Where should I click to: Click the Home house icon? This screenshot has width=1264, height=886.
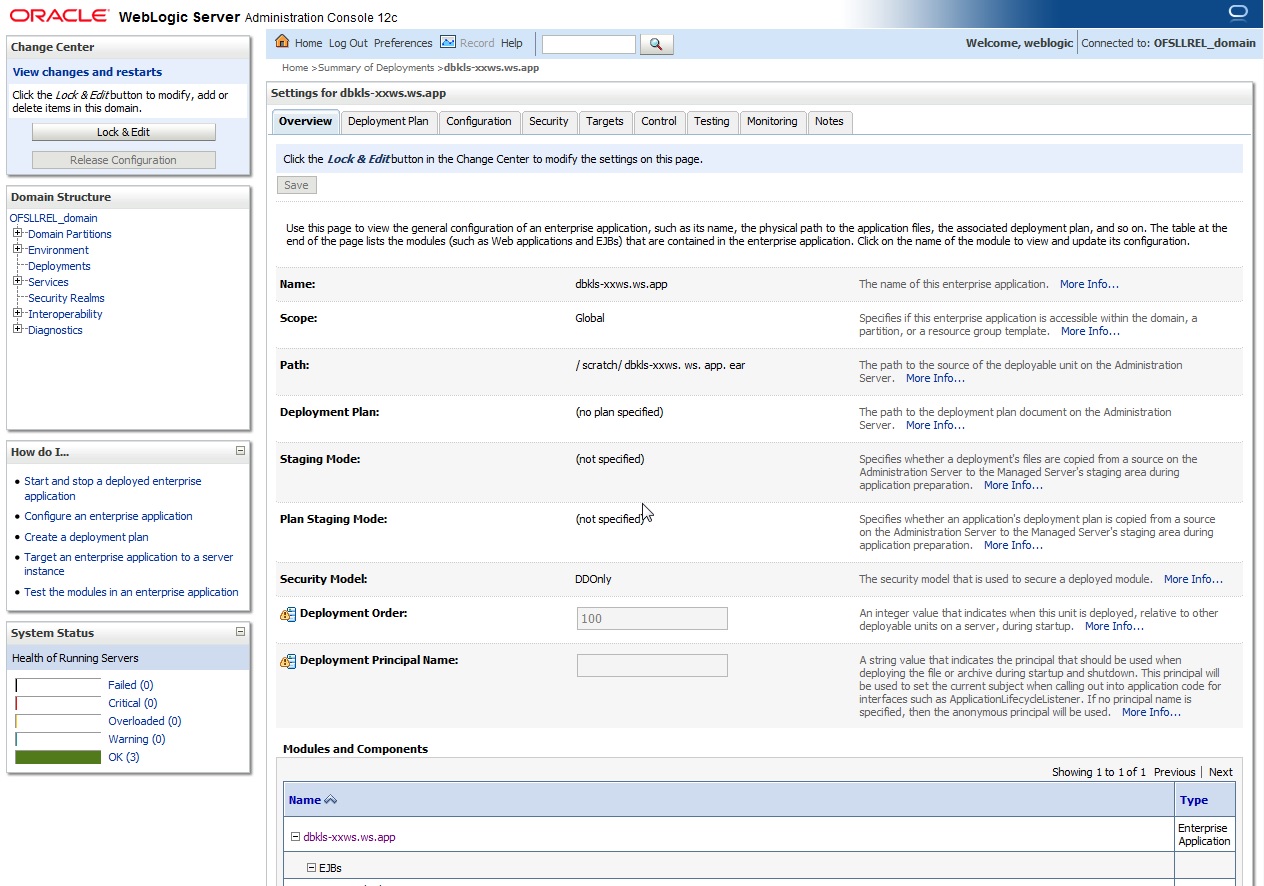pyautogui.click(x=282, y=42)
